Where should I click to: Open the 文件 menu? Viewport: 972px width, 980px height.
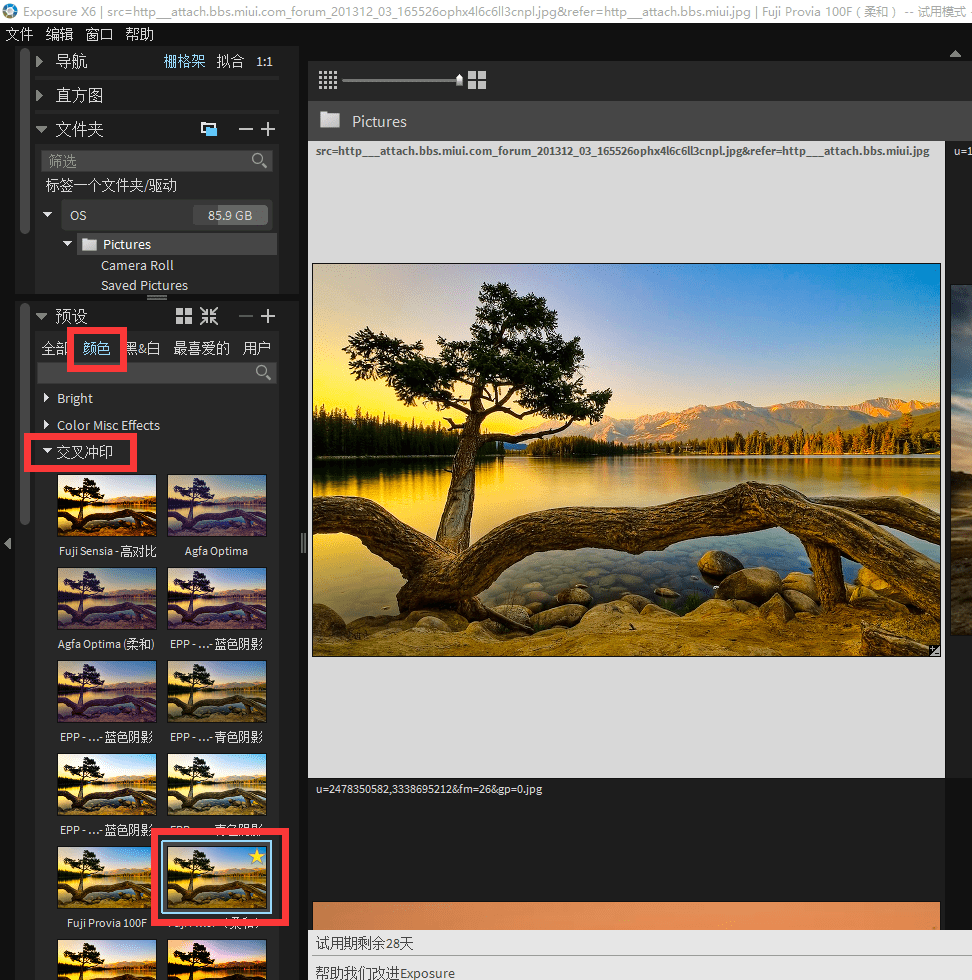(x=19, y=34)
